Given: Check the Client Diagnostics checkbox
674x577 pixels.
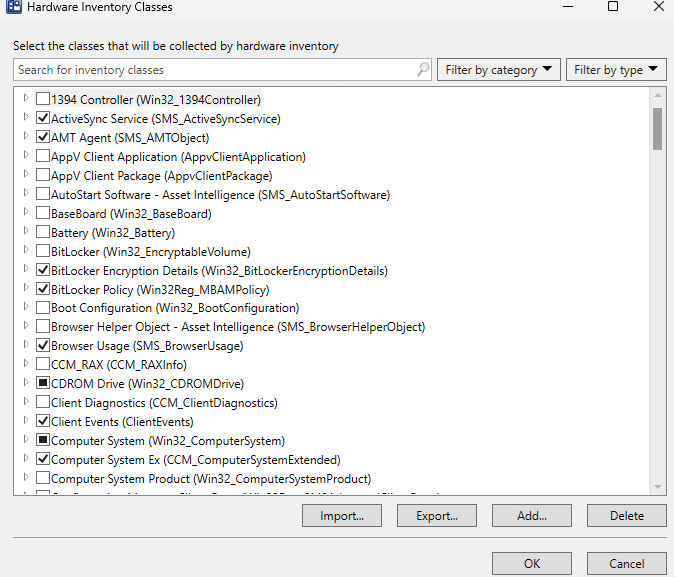Looking at the screenshot, I should pos(43,402).
